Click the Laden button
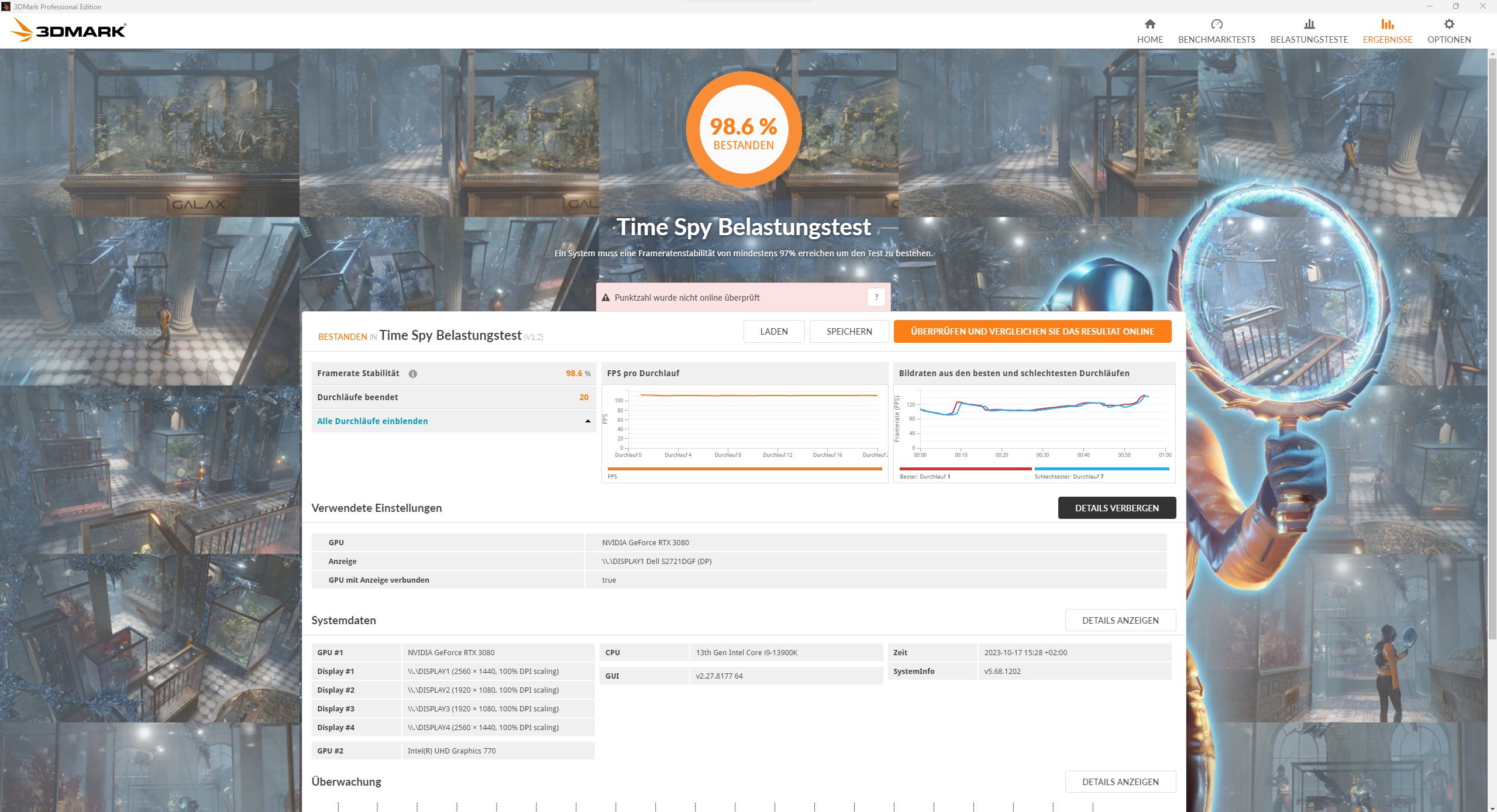 [x=773, y=331]
